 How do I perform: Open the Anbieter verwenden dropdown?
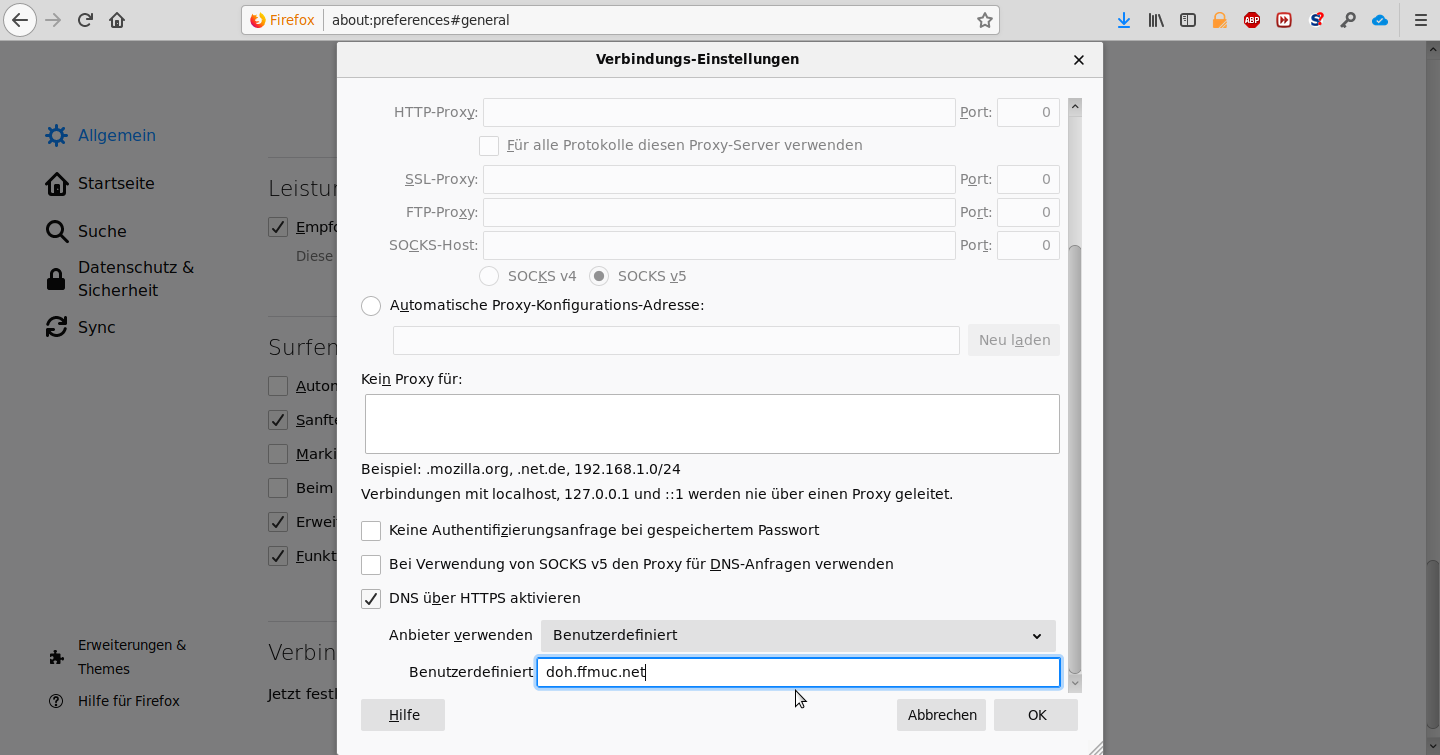coord(797,636)
